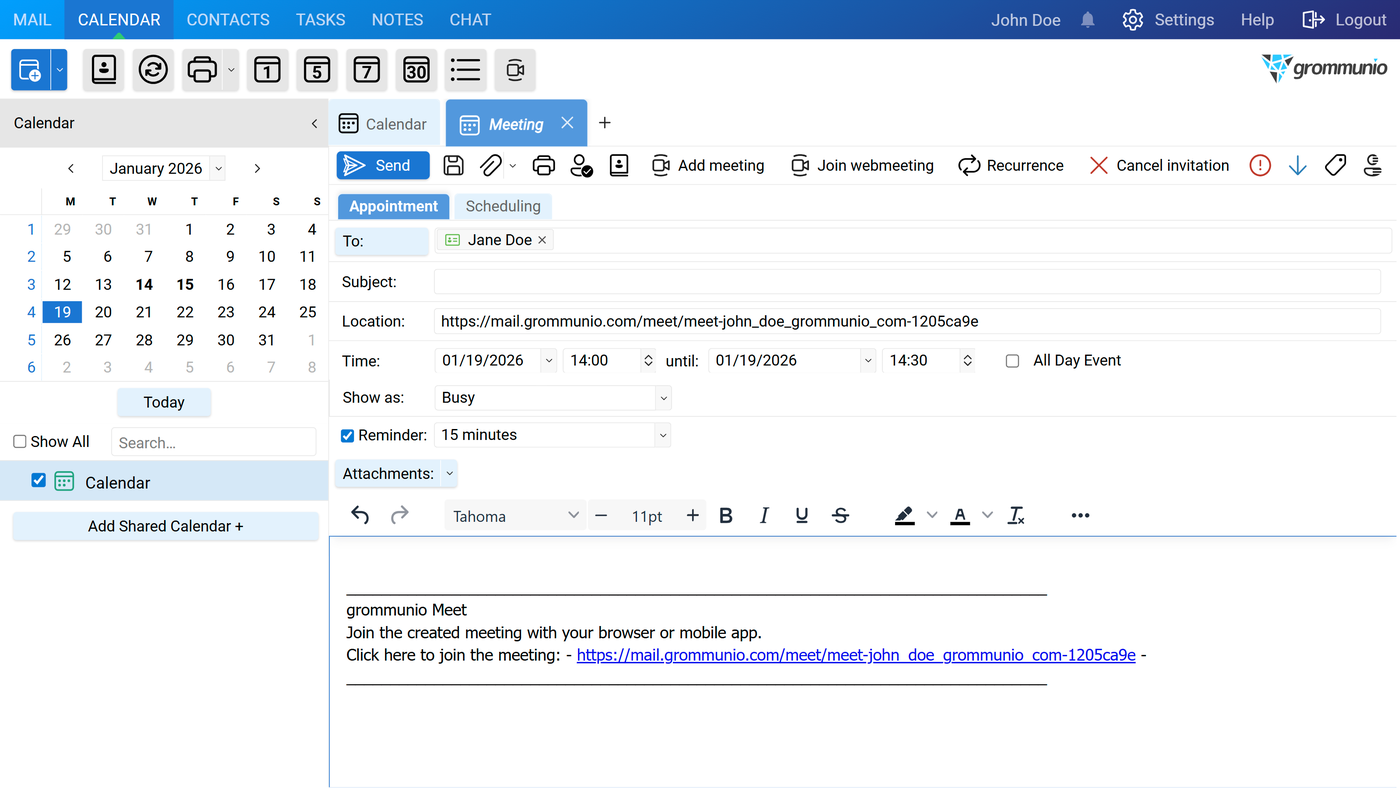Image resolution: width=1400 pixels, height=788 pixels.
Task: Switch to 30-day month view
Action: pos(416,70)
